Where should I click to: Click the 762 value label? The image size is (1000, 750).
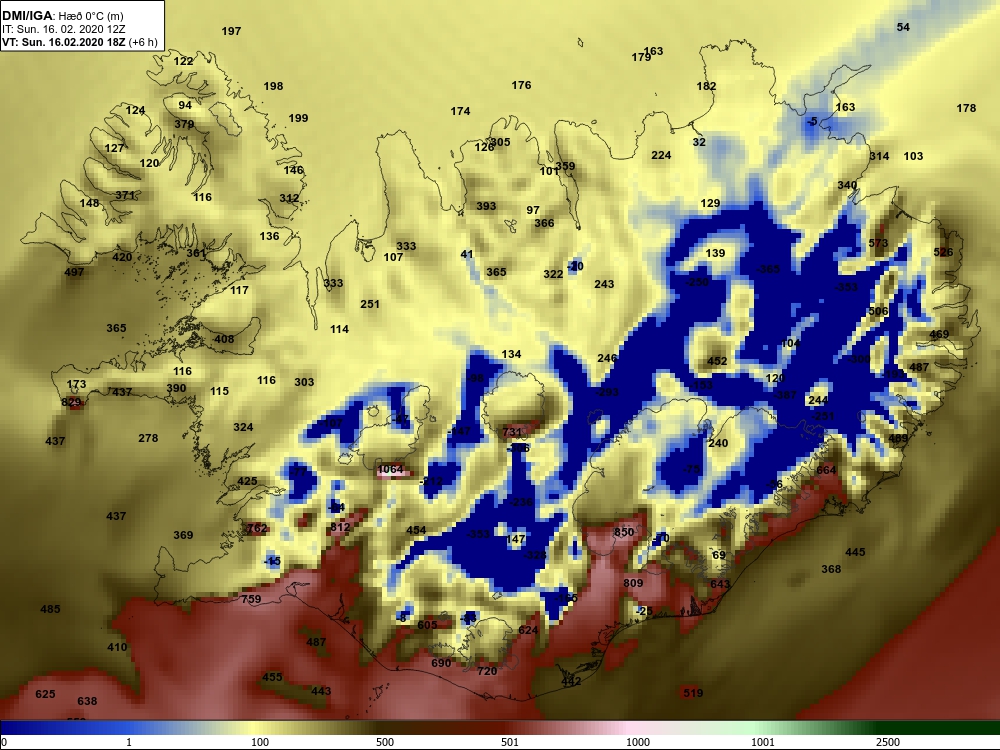click(257, 528)
